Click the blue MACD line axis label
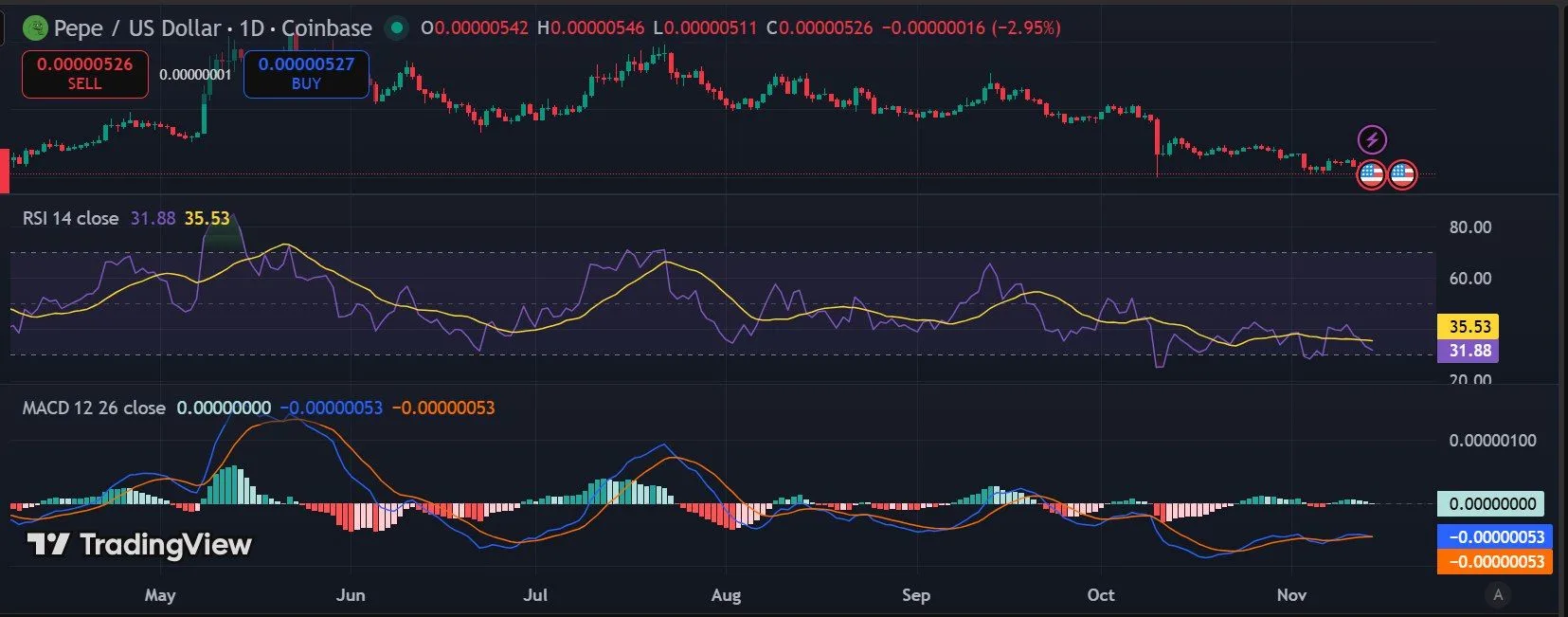The height and width of the screenshot is (617, 1568). (x=1494, y=536)
